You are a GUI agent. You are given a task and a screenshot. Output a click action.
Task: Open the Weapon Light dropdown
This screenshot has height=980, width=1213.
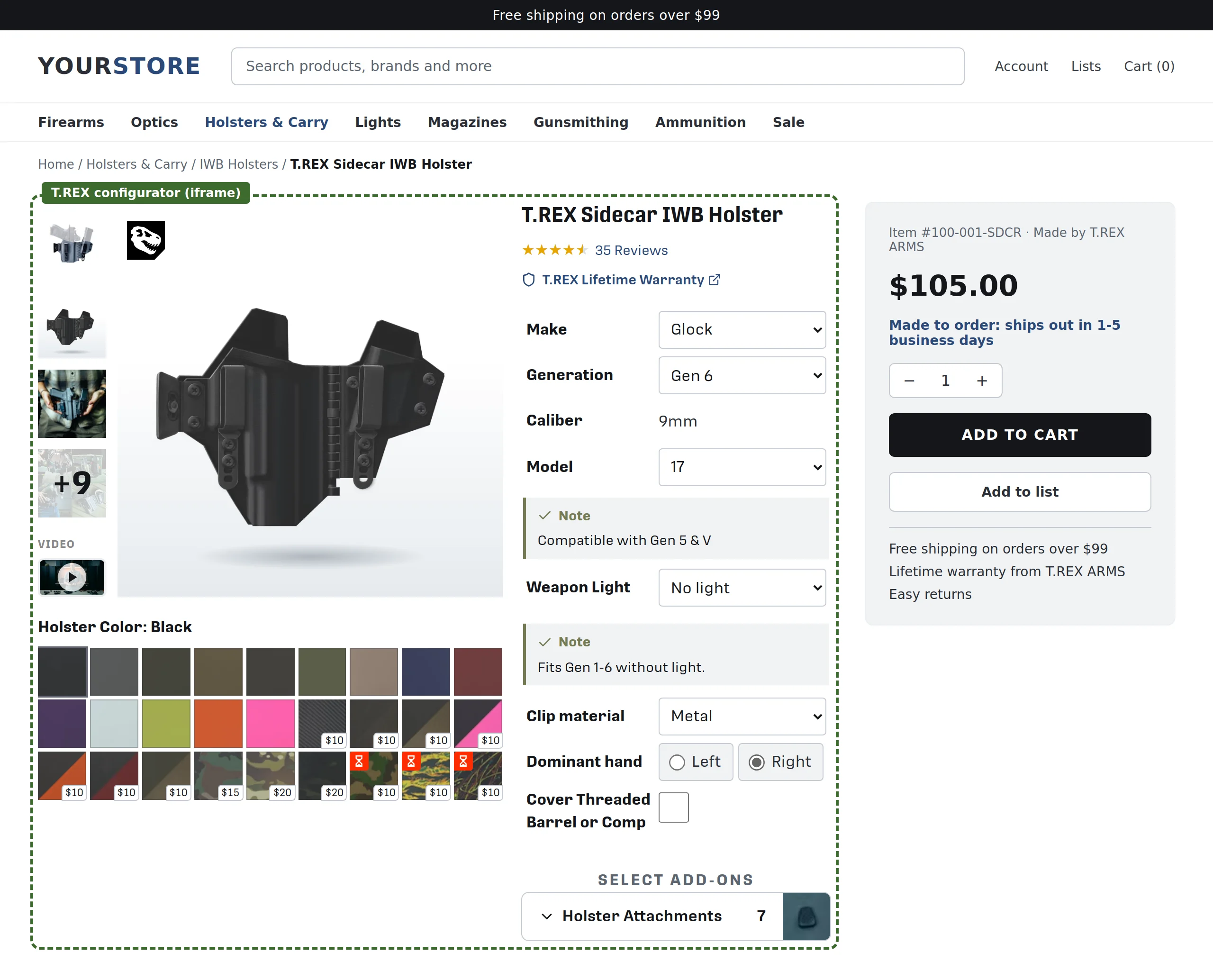742,588
